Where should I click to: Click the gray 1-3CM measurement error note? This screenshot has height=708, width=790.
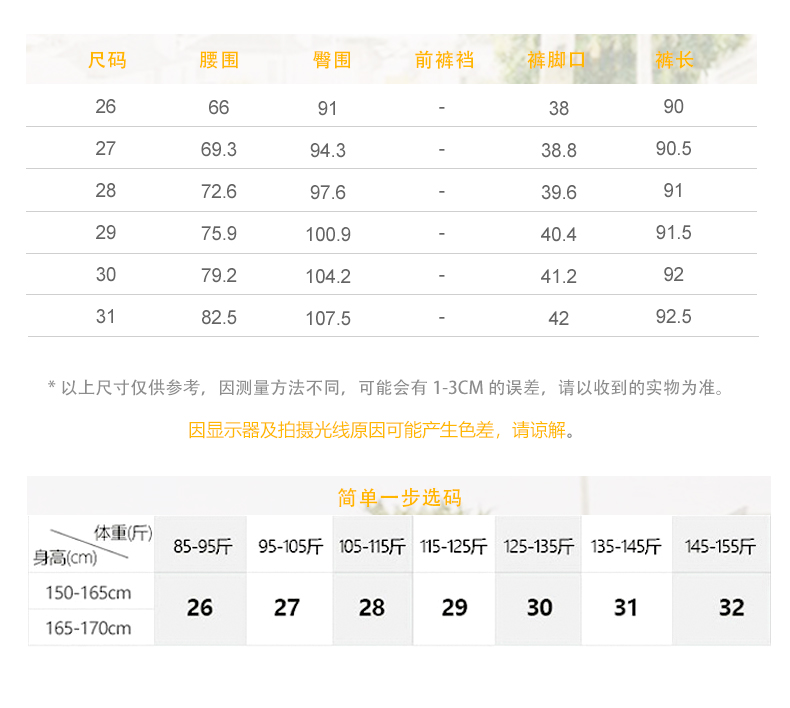coord(386,388)
